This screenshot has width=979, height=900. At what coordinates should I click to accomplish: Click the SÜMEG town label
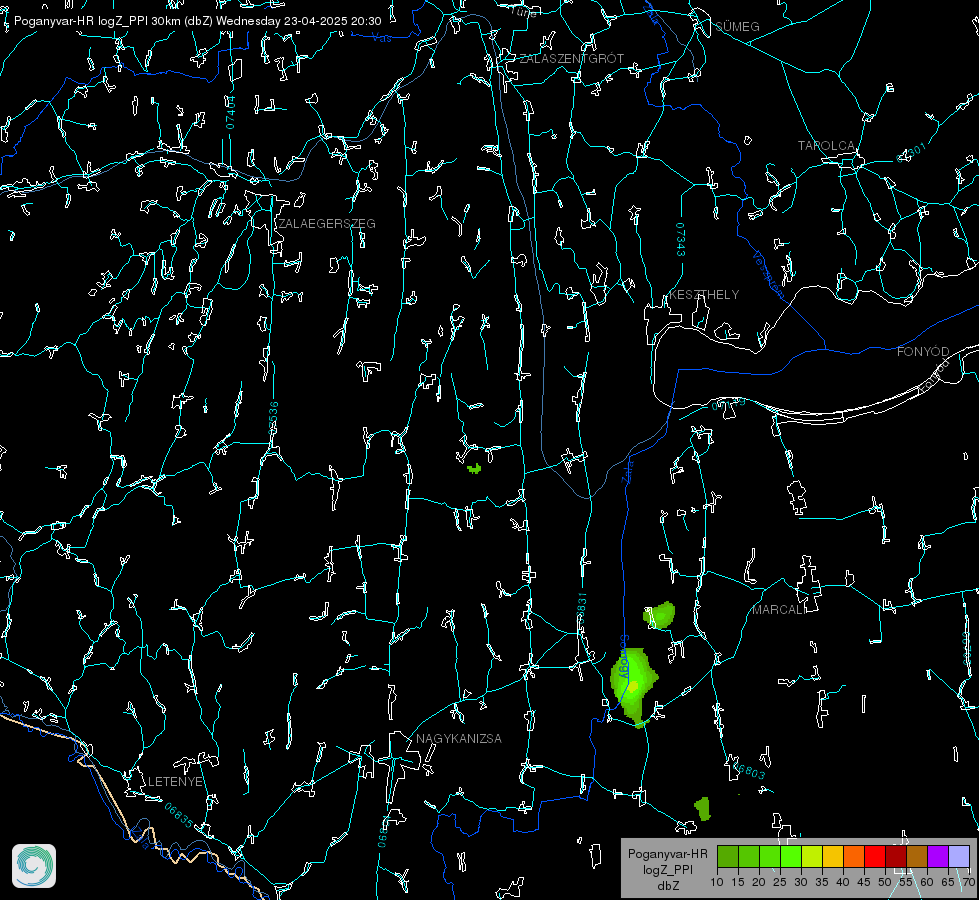tap(737, 26)
